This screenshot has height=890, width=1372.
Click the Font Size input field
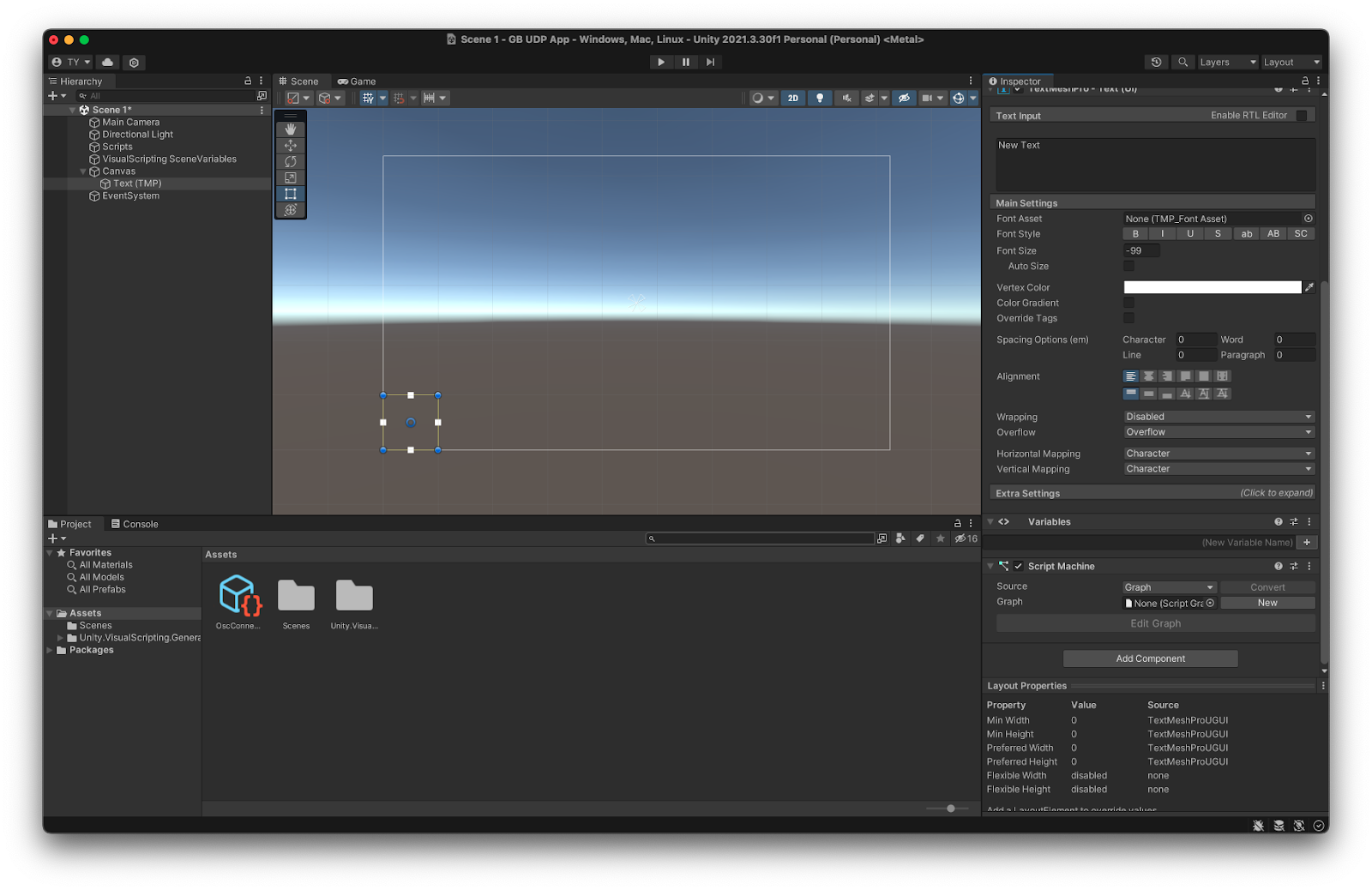click(x=1141, y=250)
